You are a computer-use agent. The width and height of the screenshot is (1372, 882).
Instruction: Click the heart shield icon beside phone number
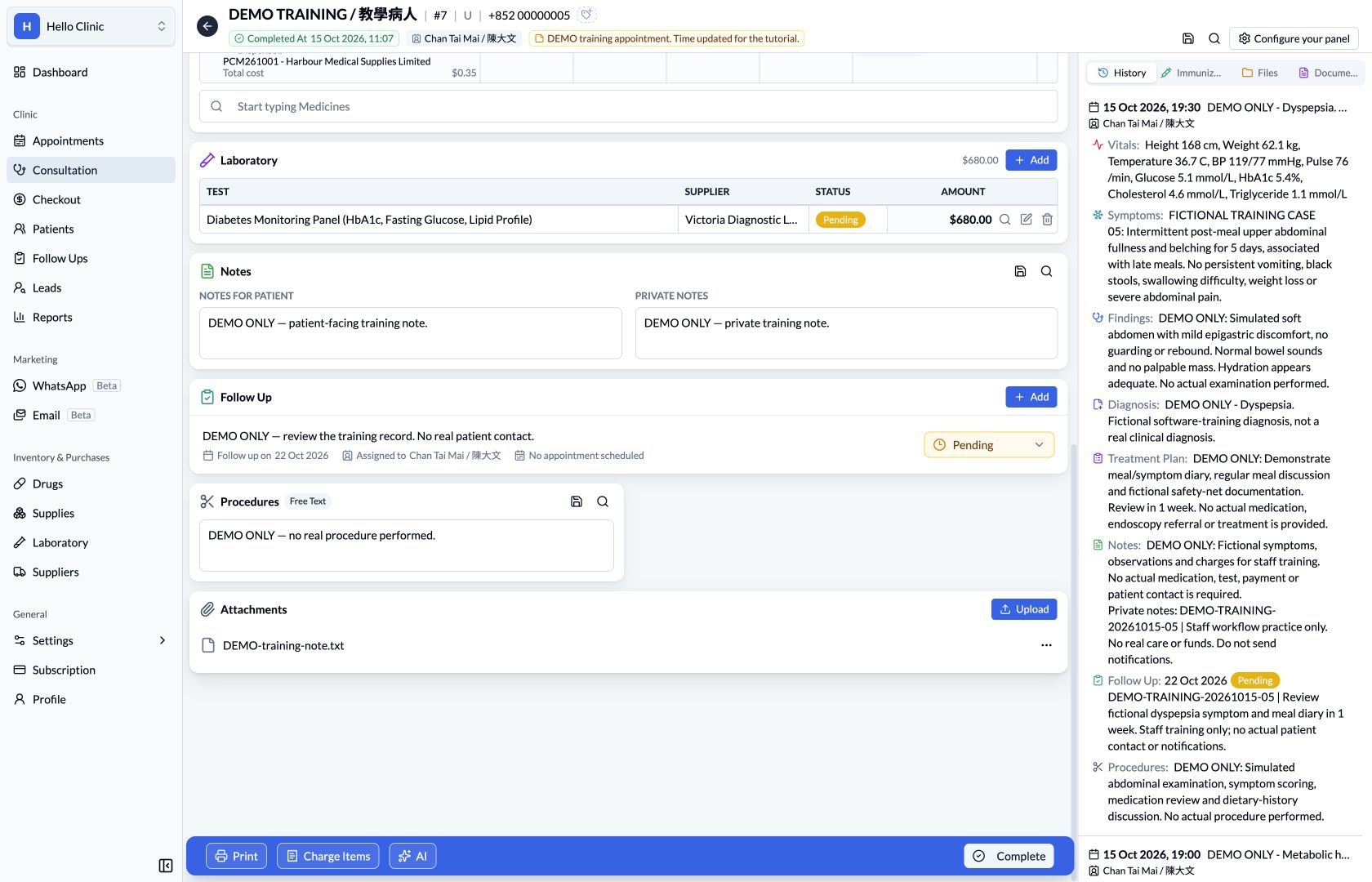pos(586,15)
